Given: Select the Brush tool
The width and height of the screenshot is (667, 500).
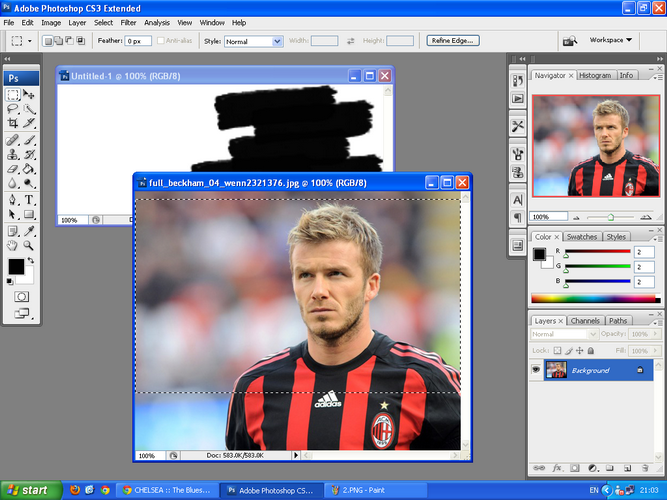Looking at the screenshot, I should (29, 140).
